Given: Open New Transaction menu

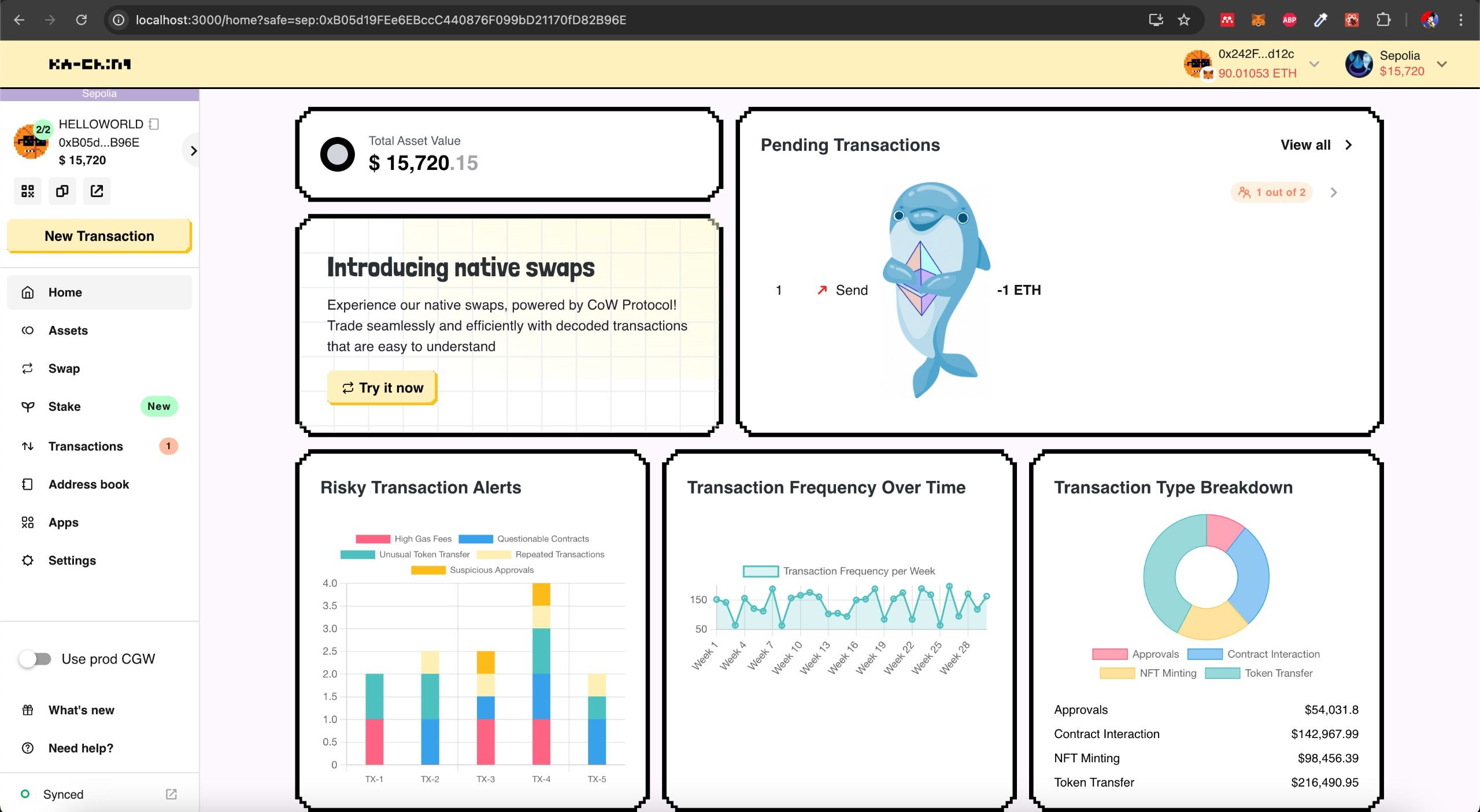Looking at the screenshot, I should click(x=99, y=235).
